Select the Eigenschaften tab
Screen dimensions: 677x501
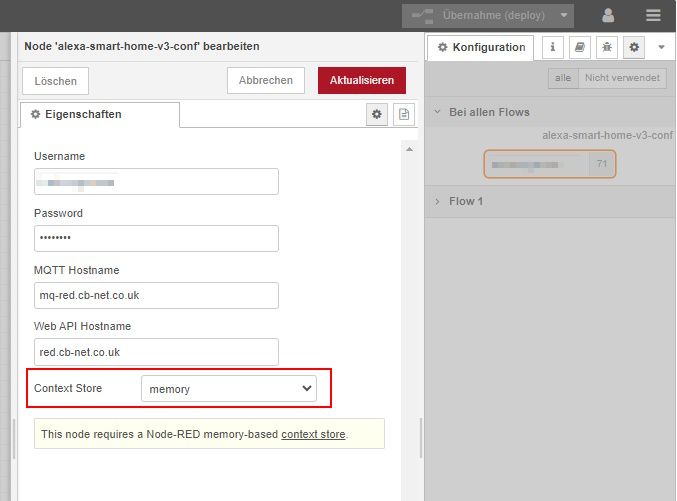(99, 115)
